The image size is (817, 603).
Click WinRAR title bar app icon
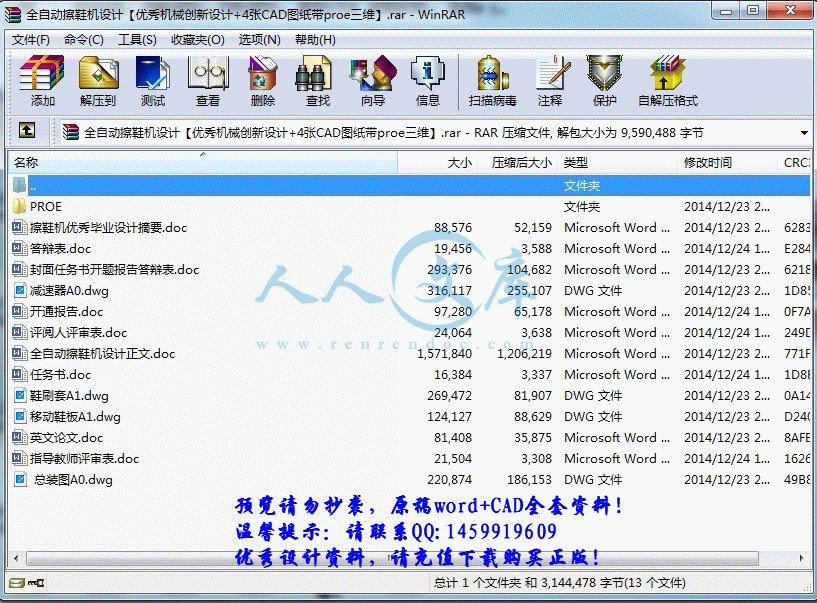coord(13,15)
